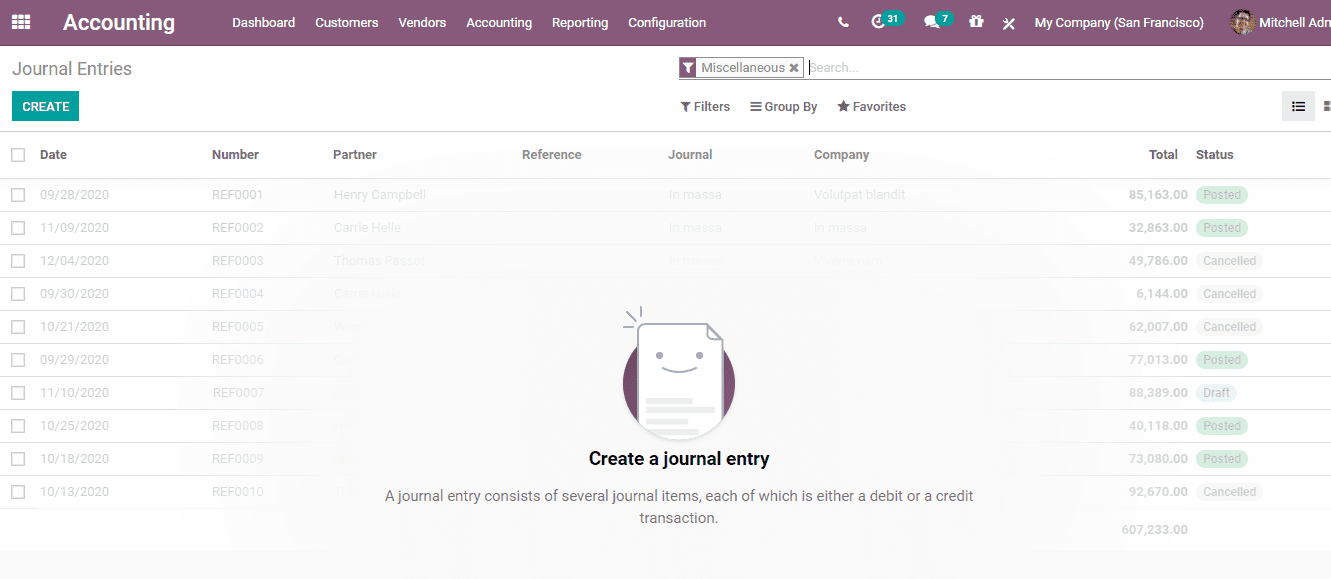The height and width of the screenshot is (579, 1331).
Task: Click the CREATE button
Action: click(x=45, y=106)
